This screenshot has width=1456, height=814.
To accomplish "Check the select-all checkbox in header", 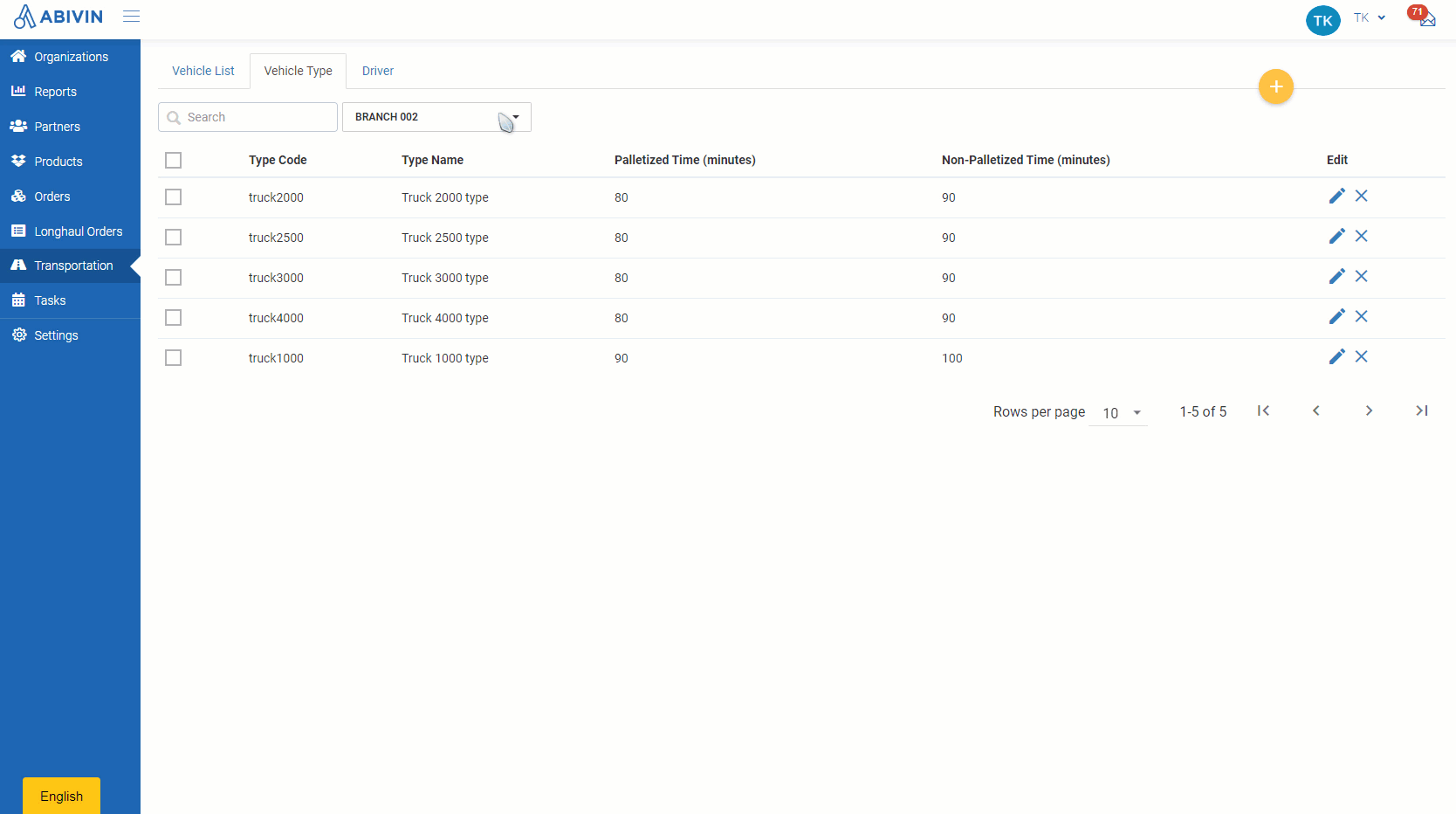I will point(173,160).
